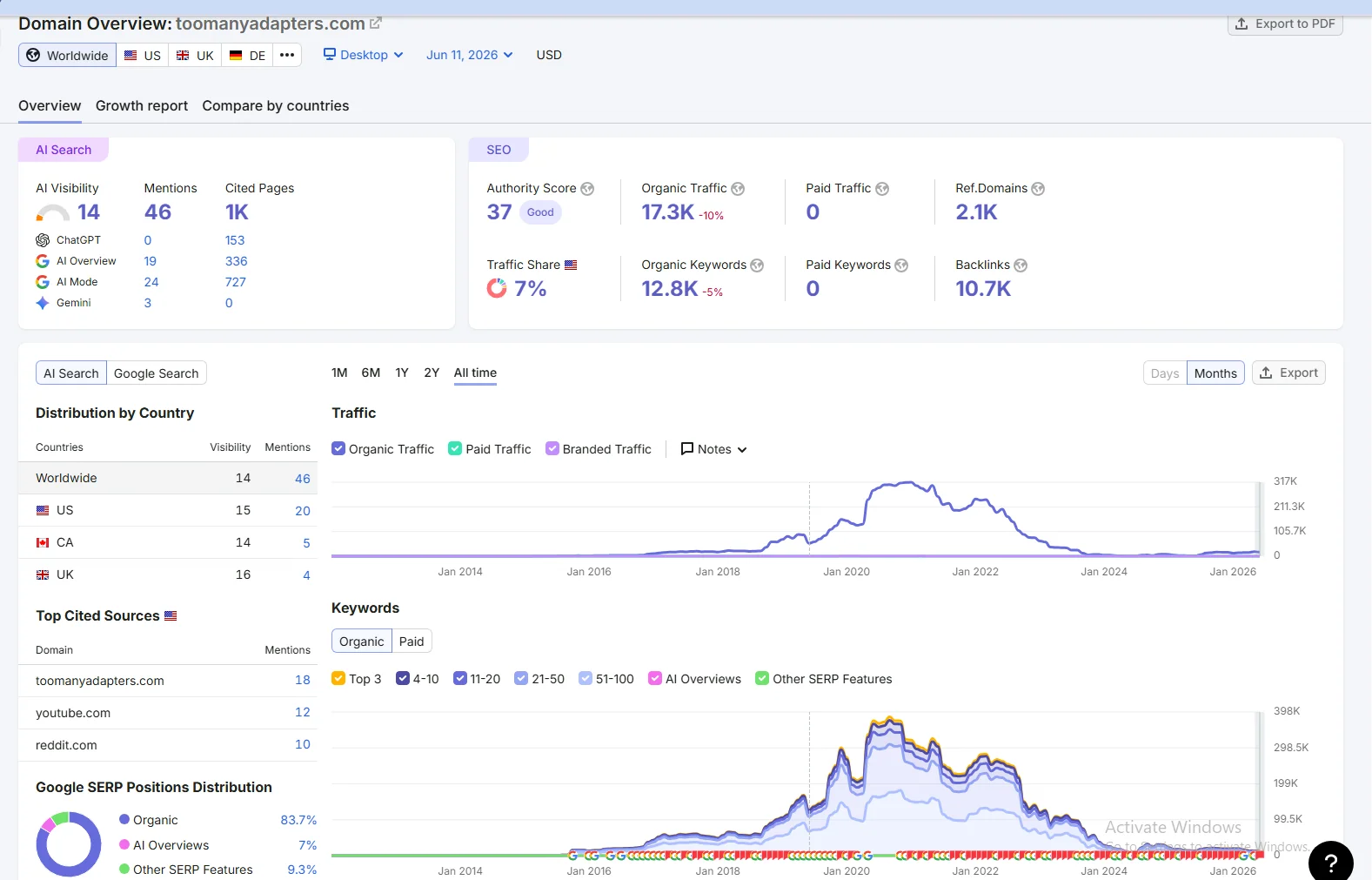Click the Gemini sparkle icon
Viewport: 1372px width, 880px height.
(x=43, y=303)
